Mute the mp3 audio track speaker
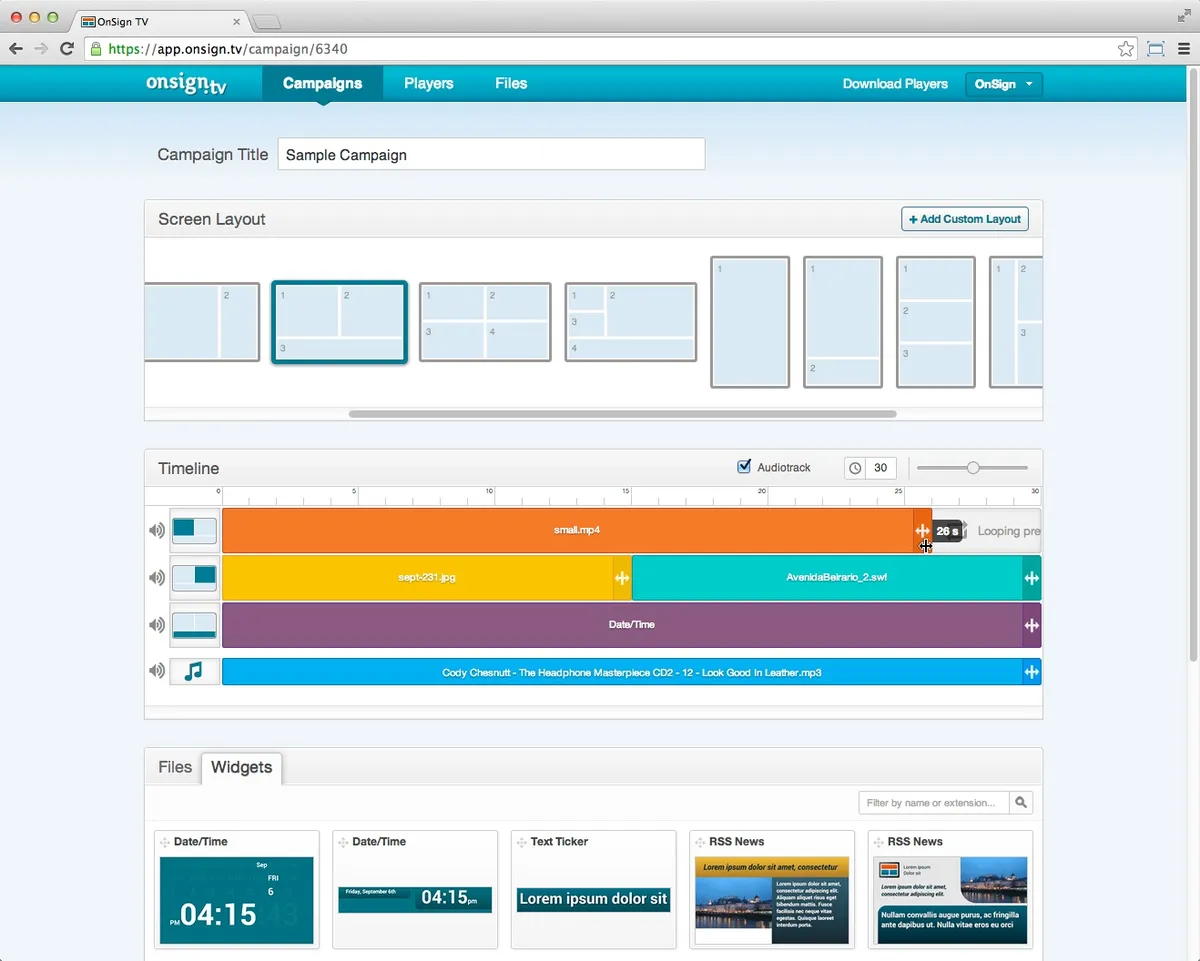This screenshot has height=961, width=1200. pos(157,671)
